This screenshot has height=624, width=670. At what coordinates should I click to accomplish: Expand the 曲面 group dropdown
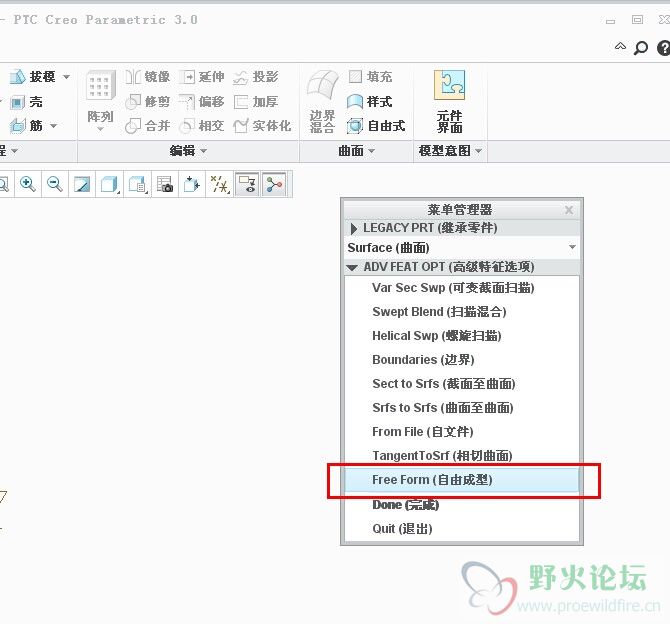coord(371,151)
